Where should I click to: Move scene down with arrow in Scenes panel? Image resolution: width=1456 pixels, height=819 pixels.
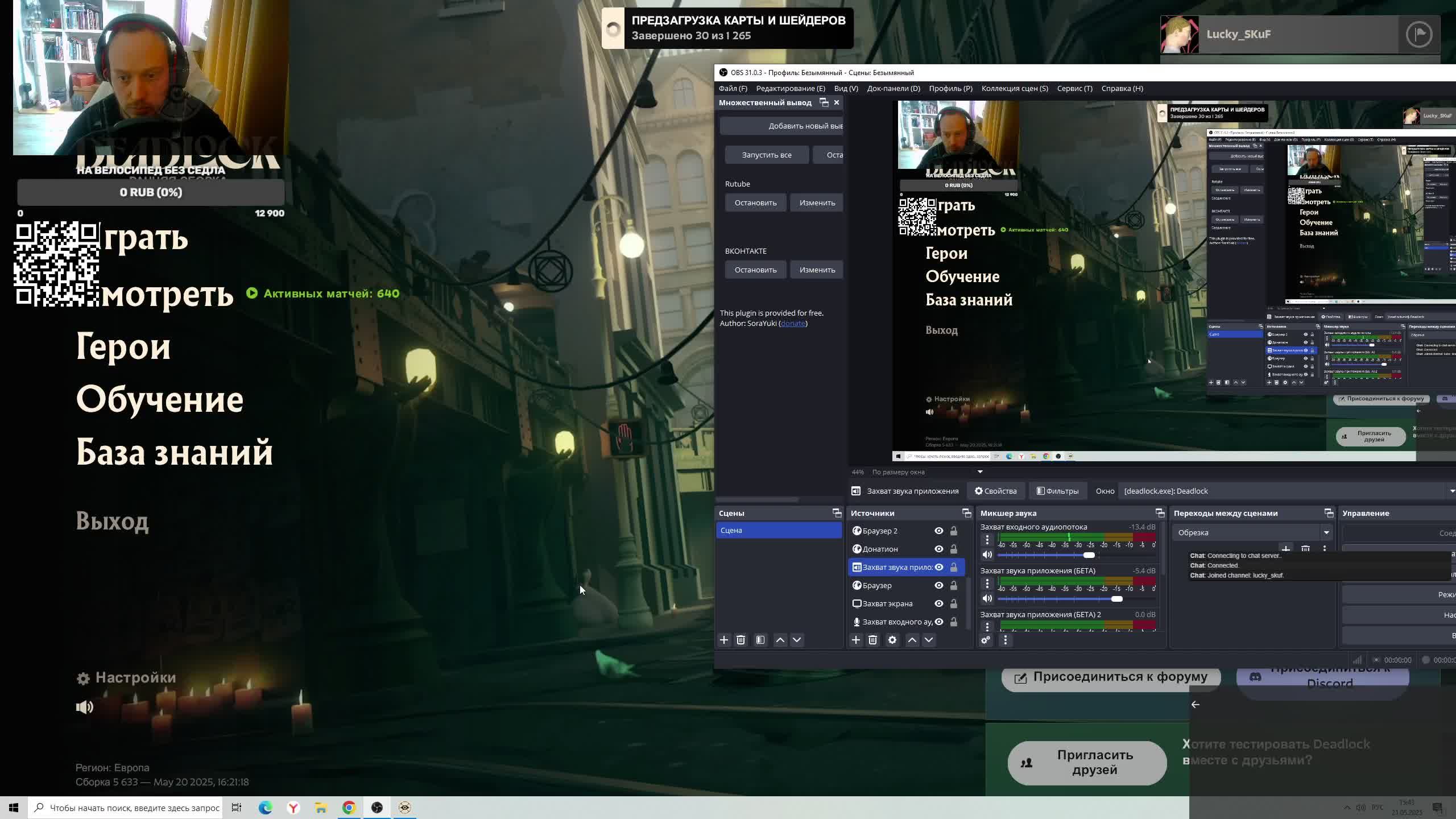tap(797, 640)
